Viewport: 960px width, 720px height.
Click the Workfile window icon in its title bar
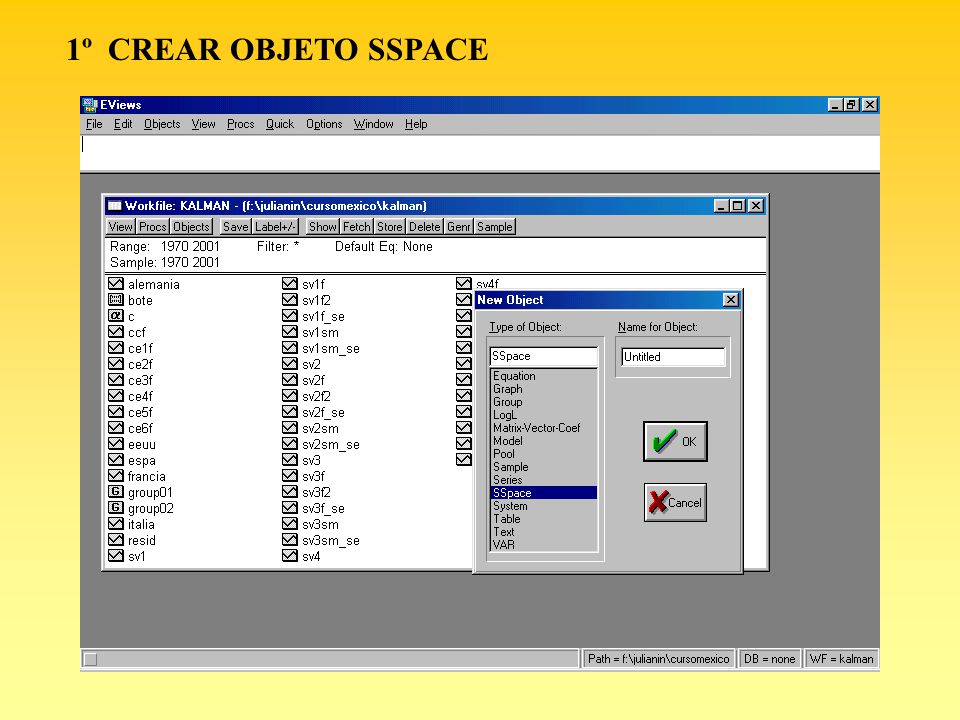114,206
